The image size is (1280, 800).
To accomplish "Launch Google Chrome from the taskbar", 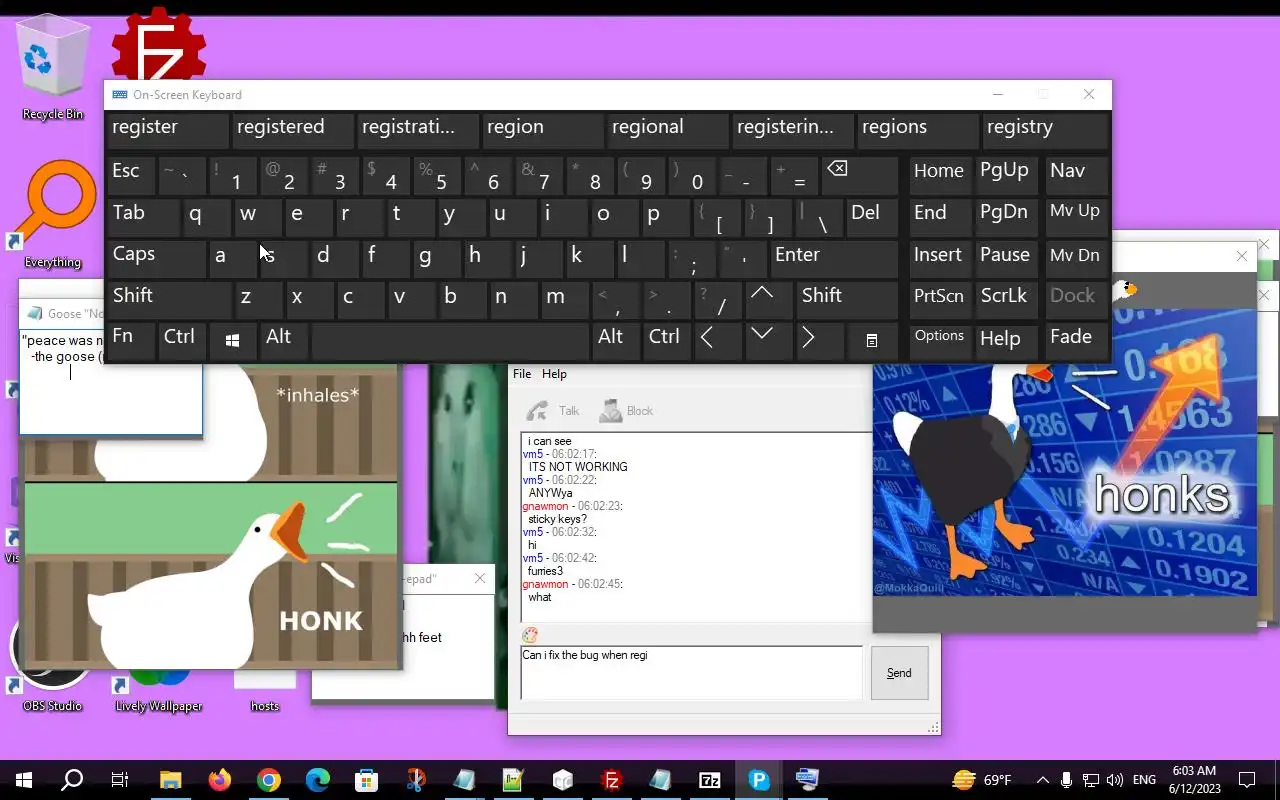I will 268,780.
